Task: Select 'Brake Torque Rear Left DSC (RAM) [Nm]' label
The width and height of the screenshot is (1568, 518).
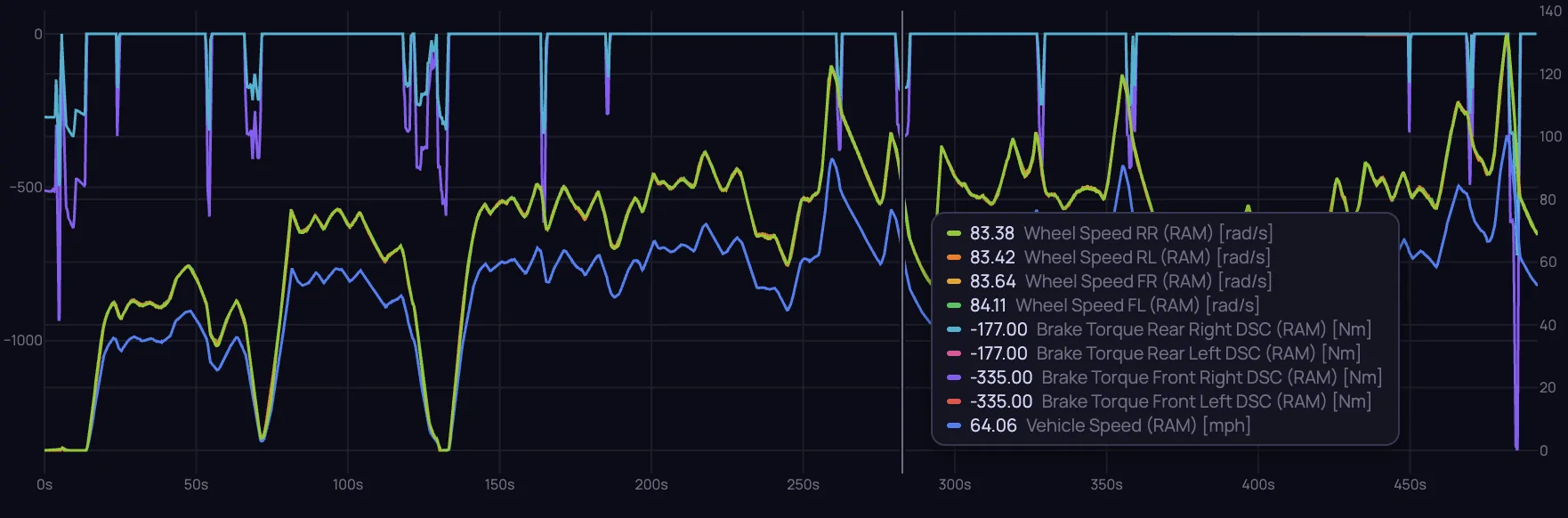Action: pos(1199,353)
